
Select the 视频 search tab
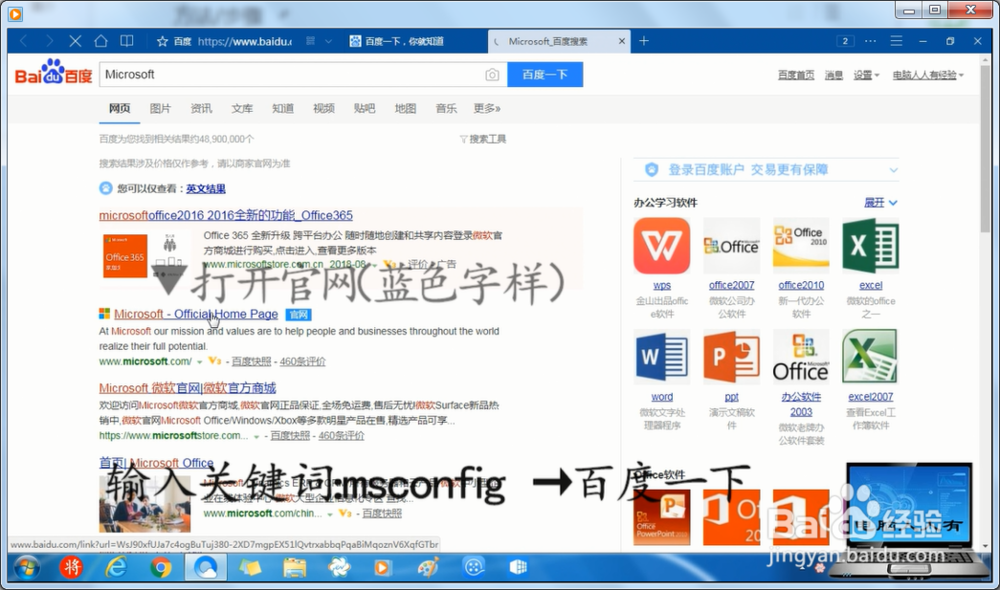coord(323,108)
